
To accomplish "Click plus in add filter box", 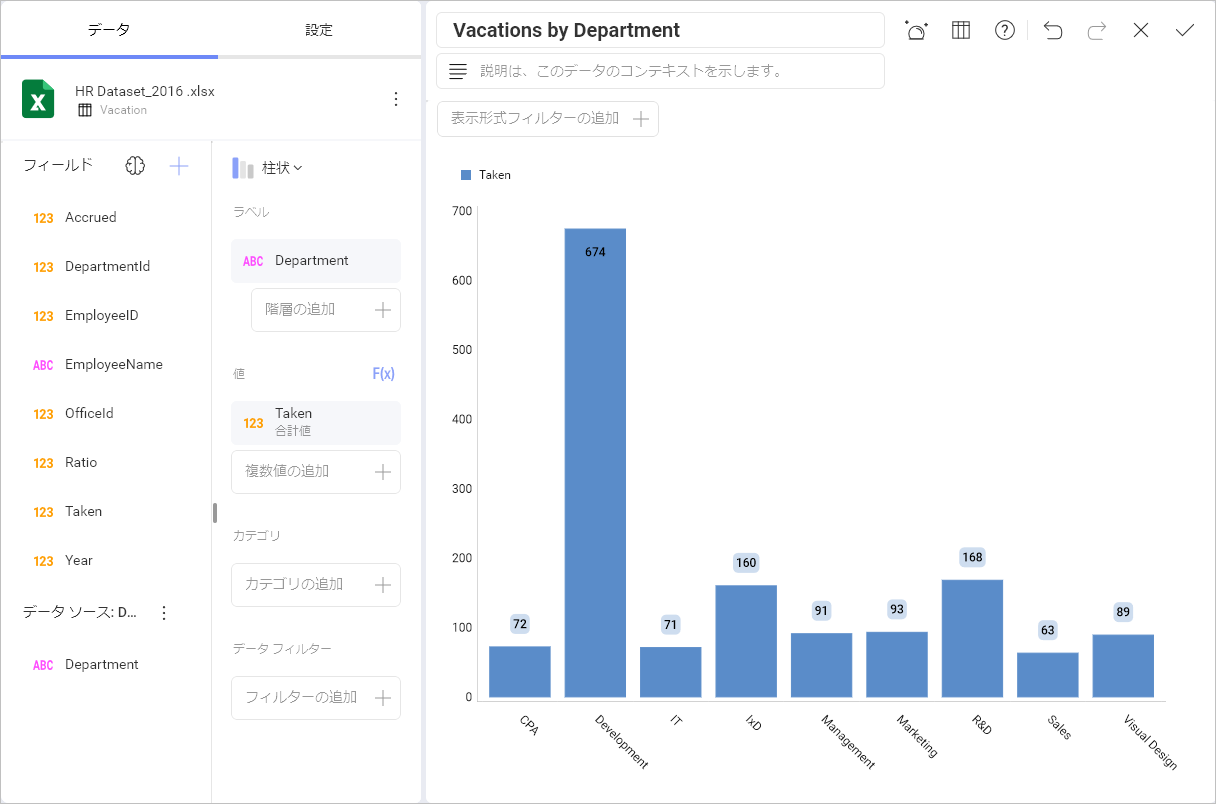I will (383, 698).
